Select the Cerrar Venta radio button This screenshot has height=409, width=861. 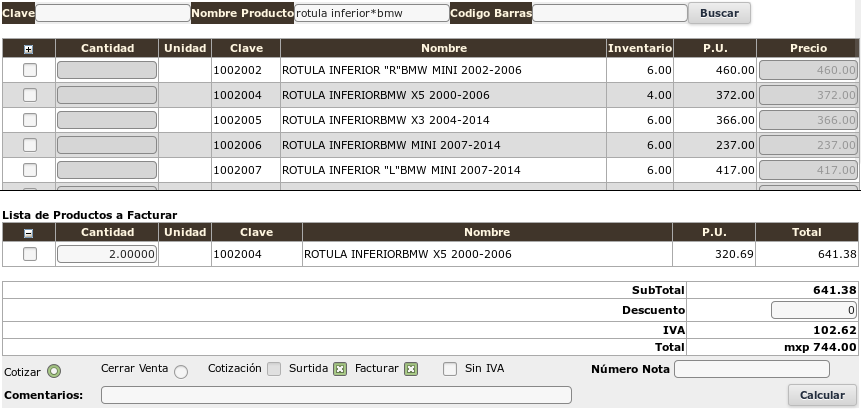(x=181, y=372)
